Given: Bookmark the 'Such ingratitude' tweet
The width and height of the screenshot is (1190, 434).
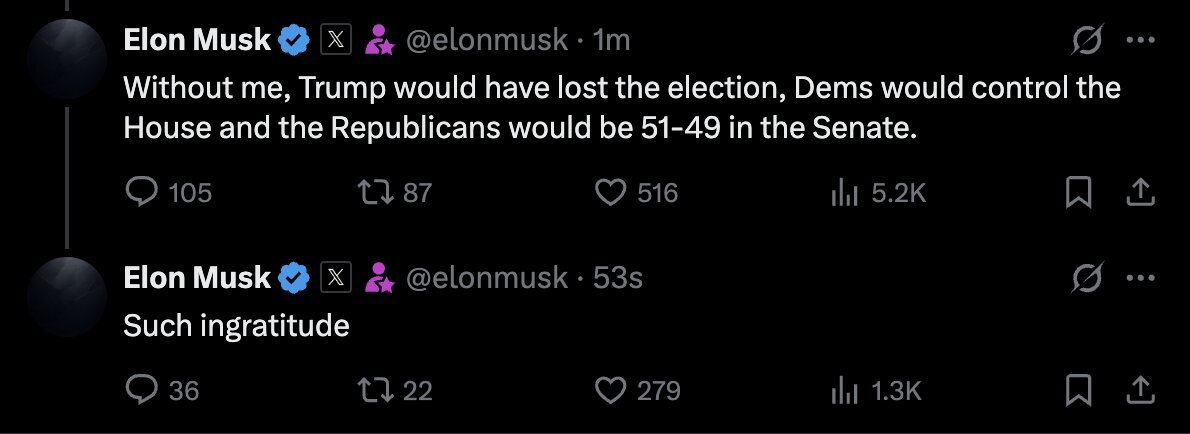Looking at the screenshot, I should pos(1078,390).
